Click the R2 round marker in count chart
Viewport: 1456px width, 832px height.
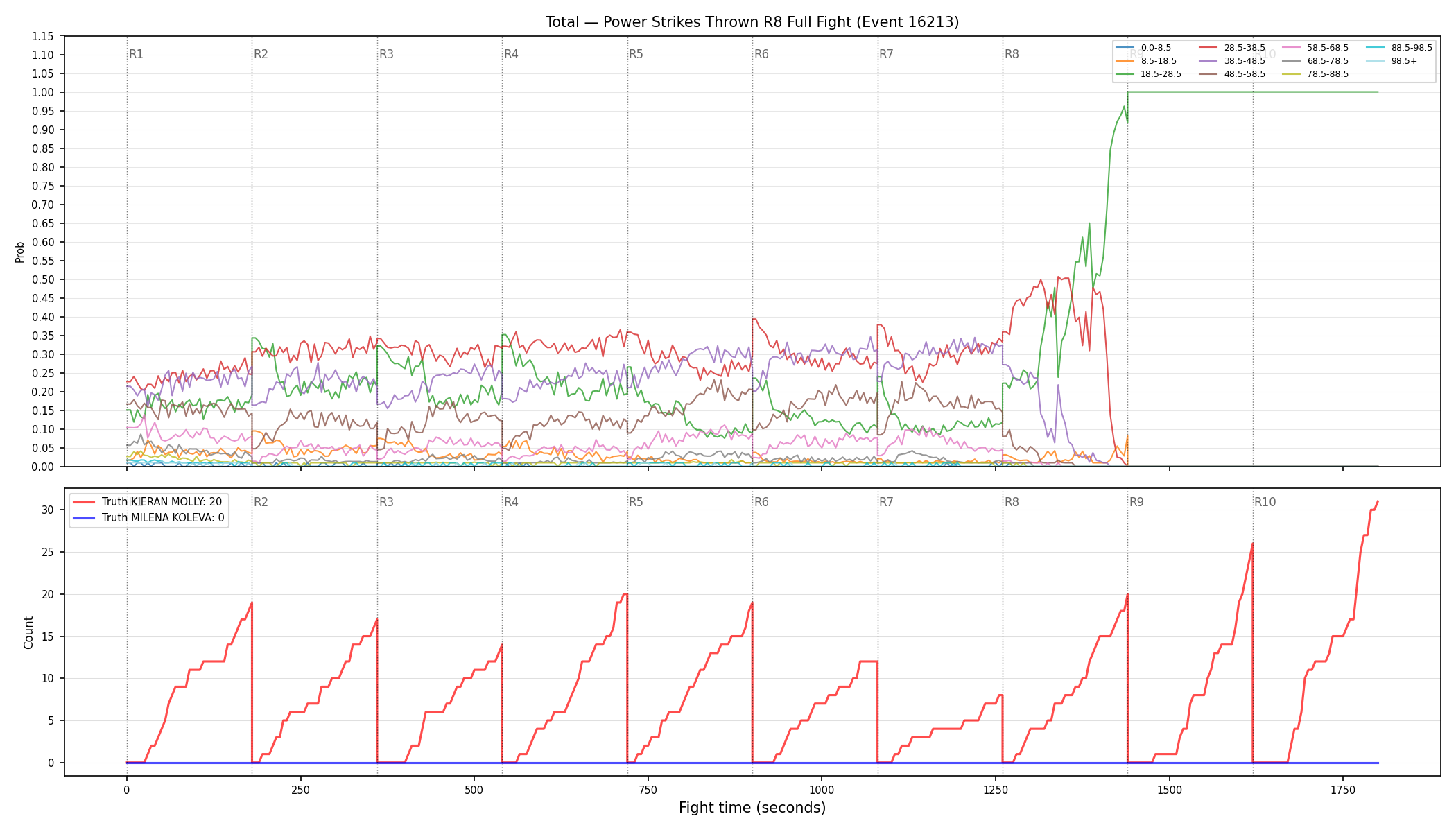[x=261, y=502]
